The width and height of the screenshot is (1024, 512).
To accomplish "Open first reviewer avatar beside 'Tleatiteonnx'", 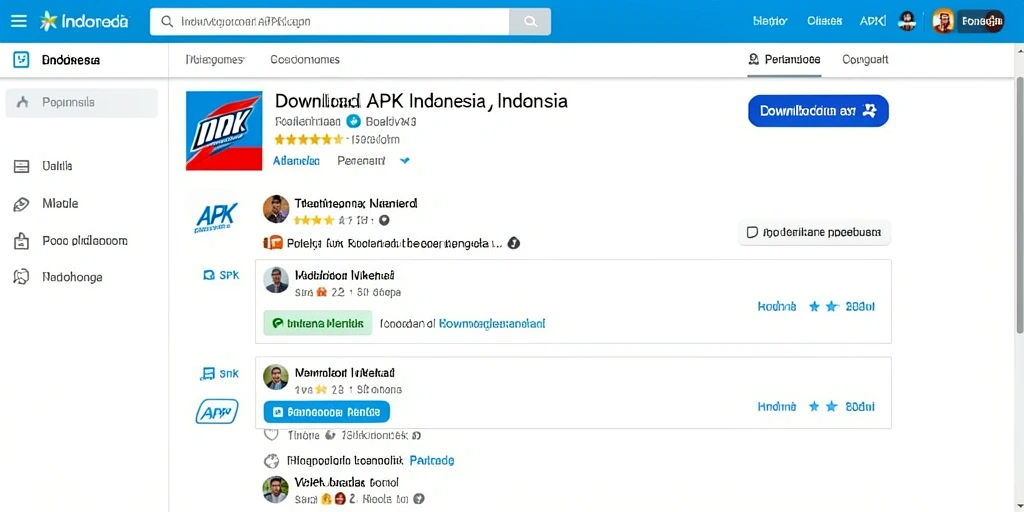I will (276, 209).
